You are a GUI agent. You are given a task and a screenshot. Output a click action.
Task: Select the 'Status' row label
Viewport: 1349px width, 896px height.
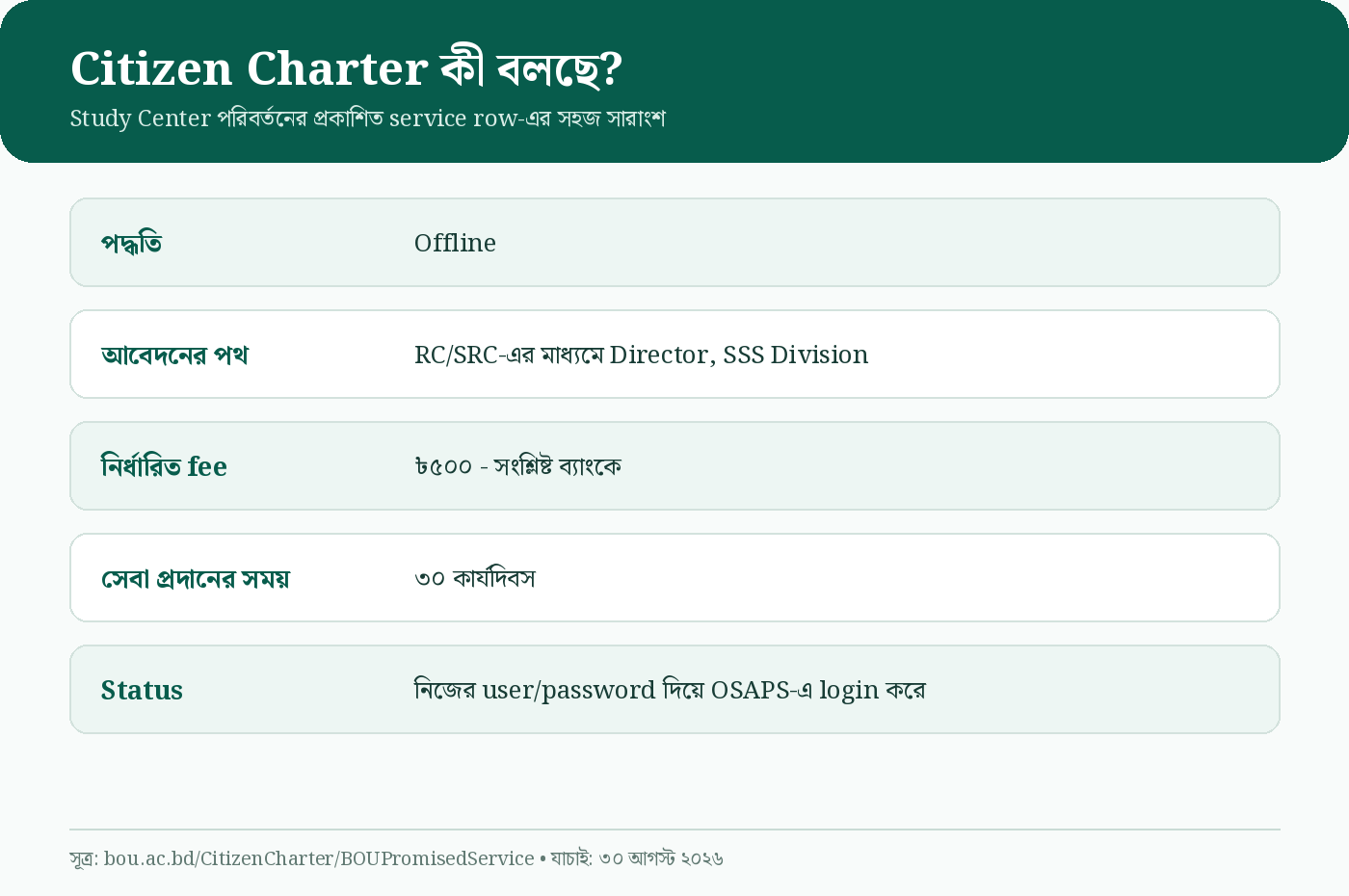coord(142,690)
